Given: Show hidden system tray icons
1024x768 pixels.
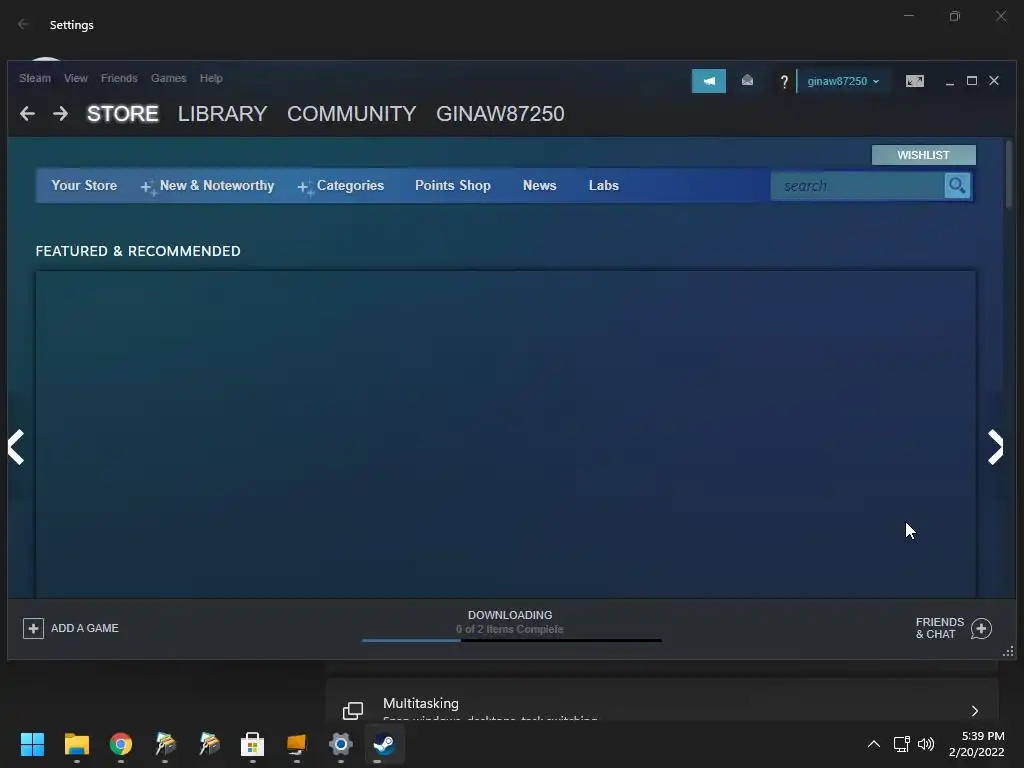Looking at the screenshot, I should tap(873, 744).
